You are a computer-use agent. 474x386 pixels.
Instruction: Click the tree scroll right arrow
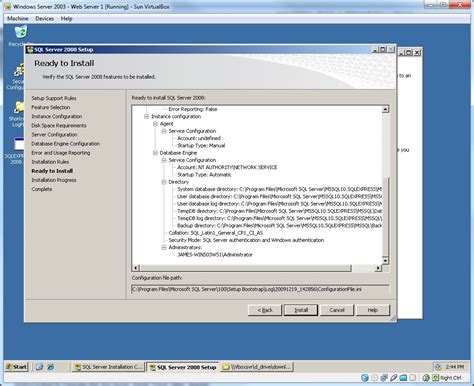click(x=378, y=268)
